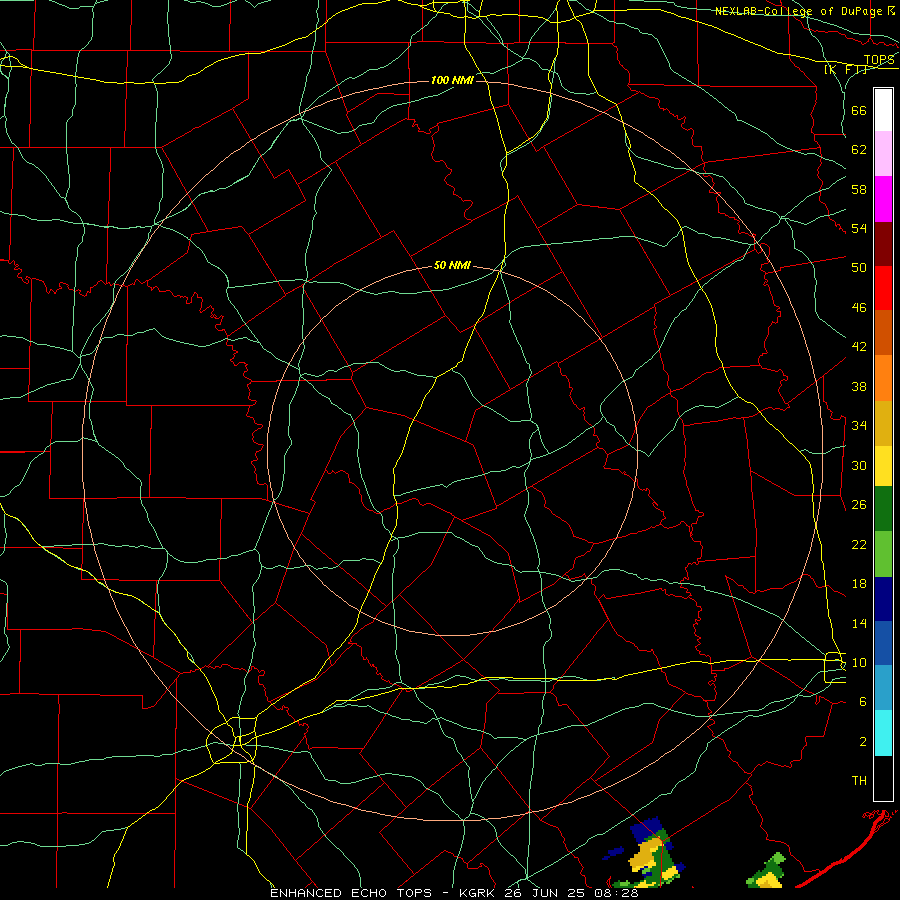Click the black TH legend swatch

883,778
